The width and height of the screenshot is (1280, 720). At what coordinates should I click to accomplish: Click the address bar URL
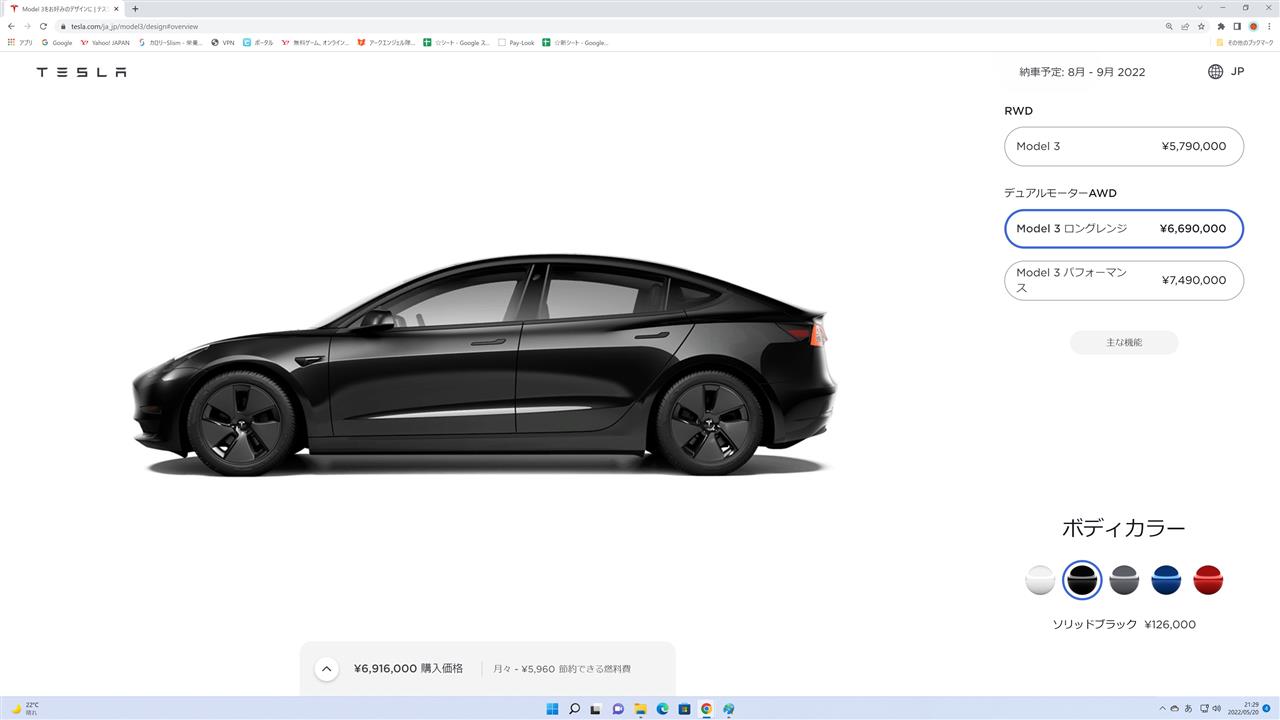[x=134, y=26]
